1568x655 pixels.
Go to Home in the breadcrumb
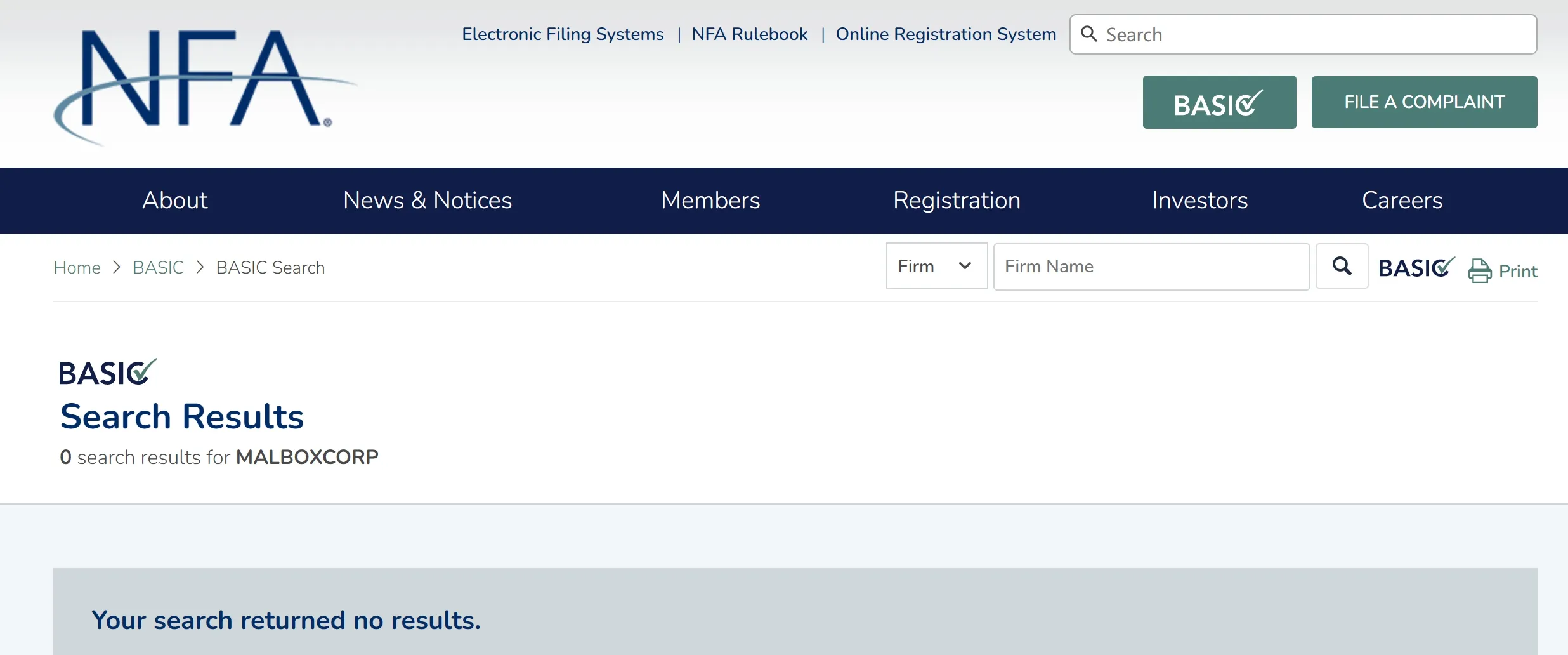pyautogui.click(x=77, y=268)
